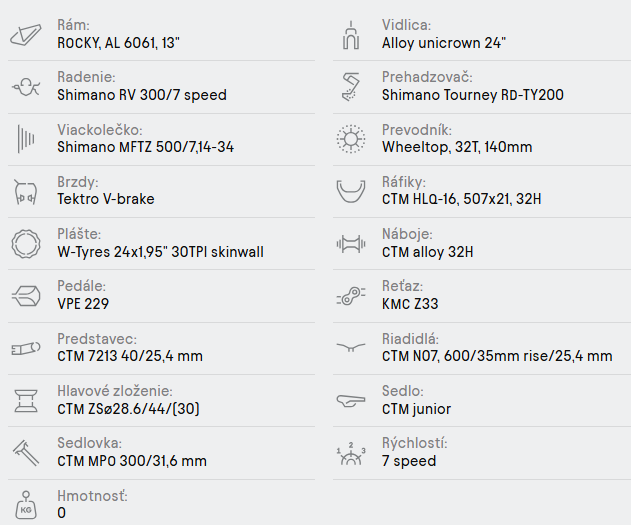This screenshot has width=631, height=525.
Task: Click the hub icon next to Náboje
Action: coord(350,244)
